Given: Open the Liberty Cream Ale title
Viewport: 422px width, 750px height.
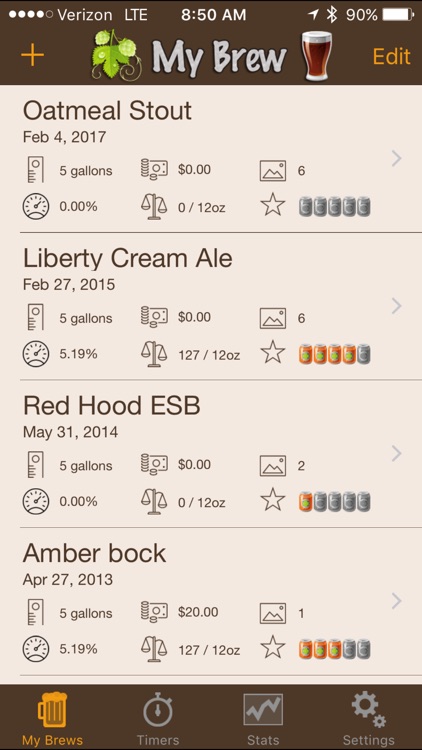Looking at the screenshot, I should pyautogui.click(x=128, y=259).
